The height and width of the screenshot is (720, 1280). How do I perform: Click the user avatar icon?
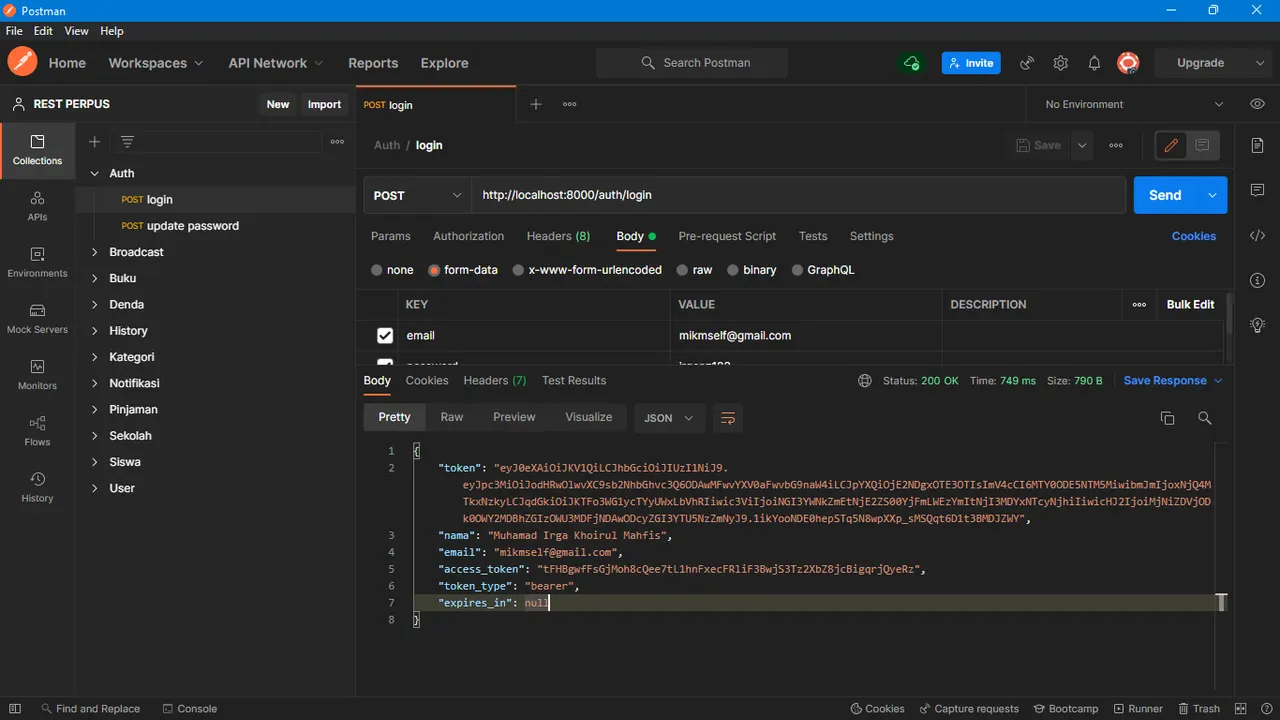(x=1128, y=63)
